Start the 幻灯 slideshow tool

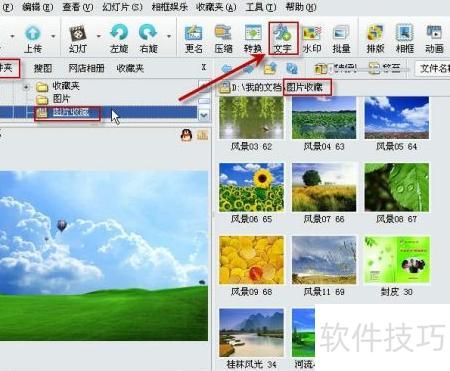78,39
